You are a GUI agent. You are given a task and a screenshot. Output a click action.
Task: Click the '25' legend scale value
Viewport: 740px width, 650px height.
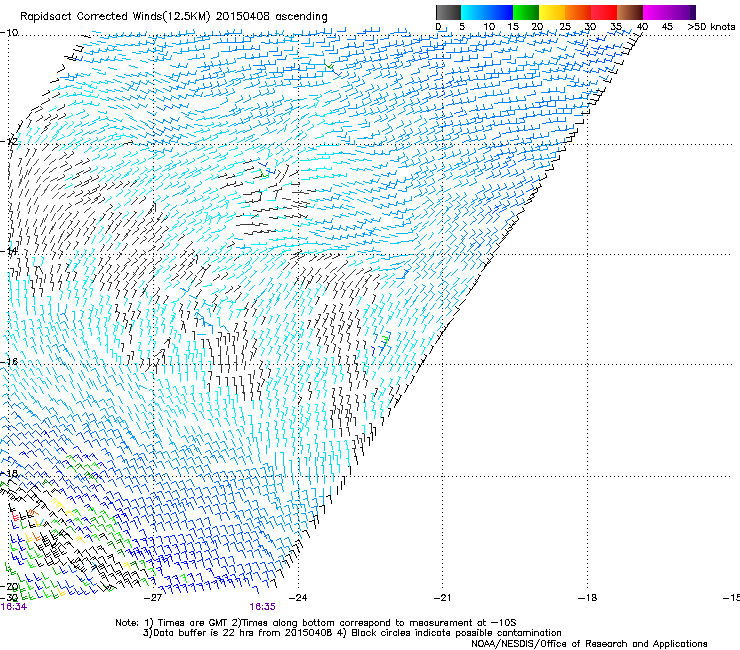click(x=565, y=26)
